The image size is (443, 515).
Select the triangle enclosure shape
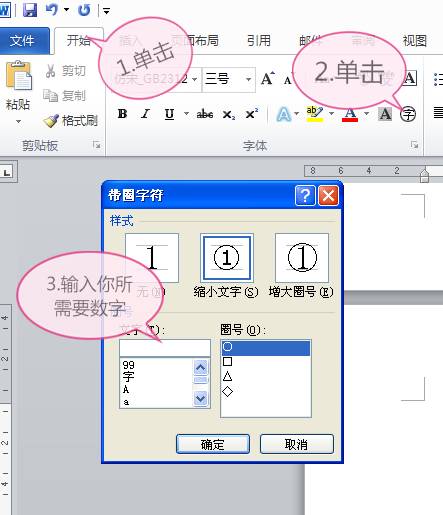227,376
